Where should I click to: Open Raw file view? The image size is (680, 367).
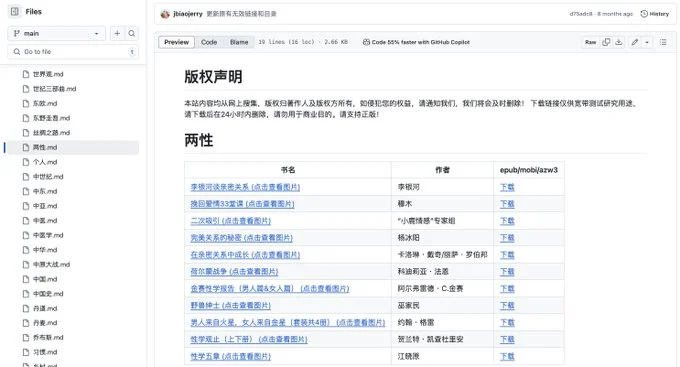pyautogui.click(x=590, y=42)
